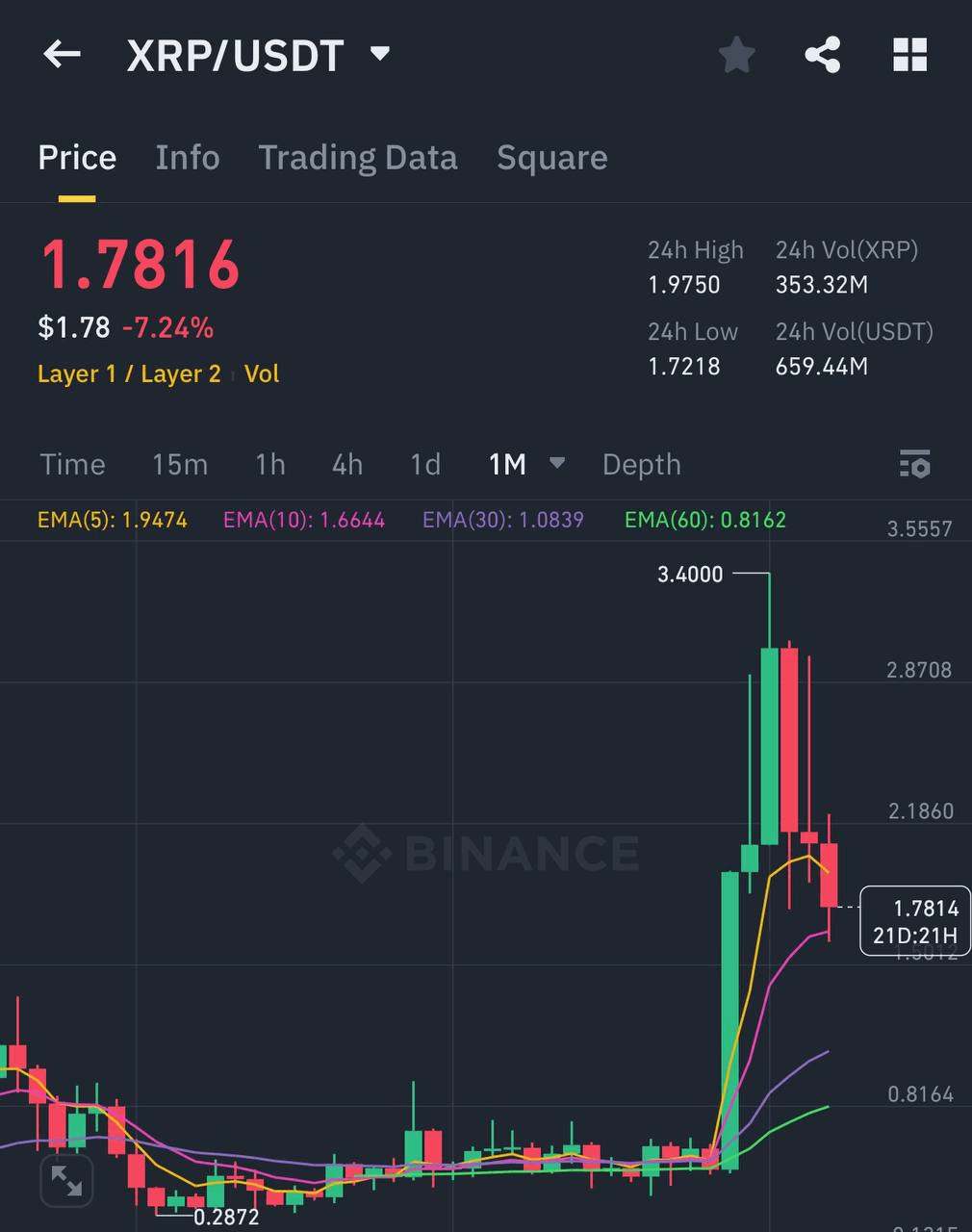
Task: Select the Vol label under the price
Action: click(x=262, y=374)
